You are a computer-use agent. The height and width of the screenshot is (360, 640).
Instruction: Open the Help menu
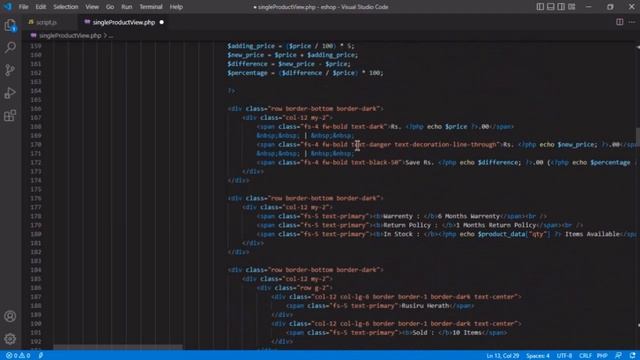tap(176, 7)
